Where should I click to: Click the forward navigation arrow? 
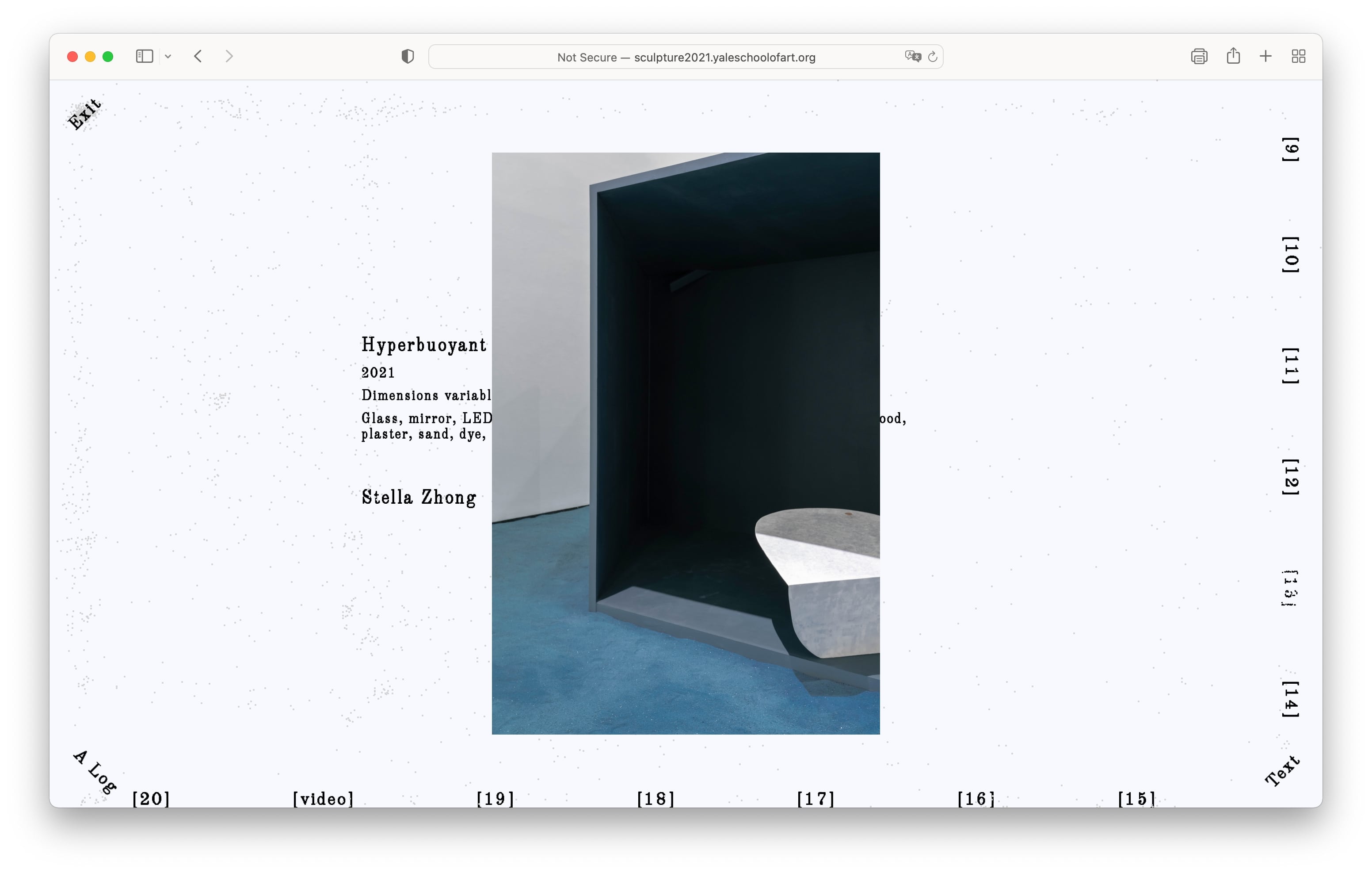(229, 57)
